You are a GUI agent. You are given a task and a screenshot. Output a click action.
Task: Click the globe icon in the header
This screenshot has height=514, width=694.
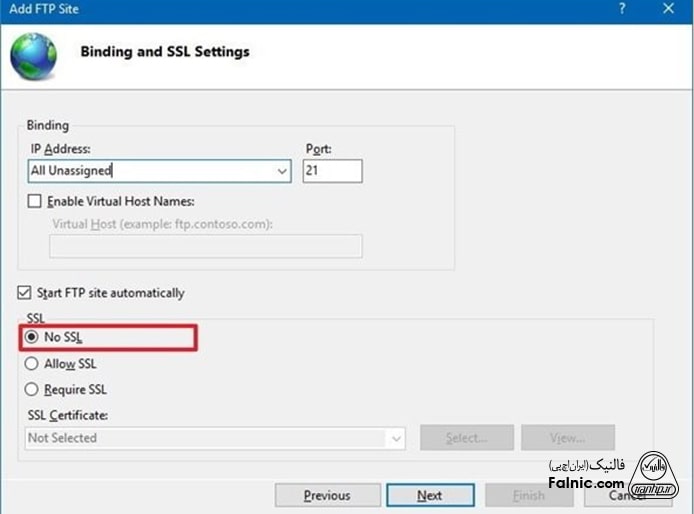(x=33, y=56)
